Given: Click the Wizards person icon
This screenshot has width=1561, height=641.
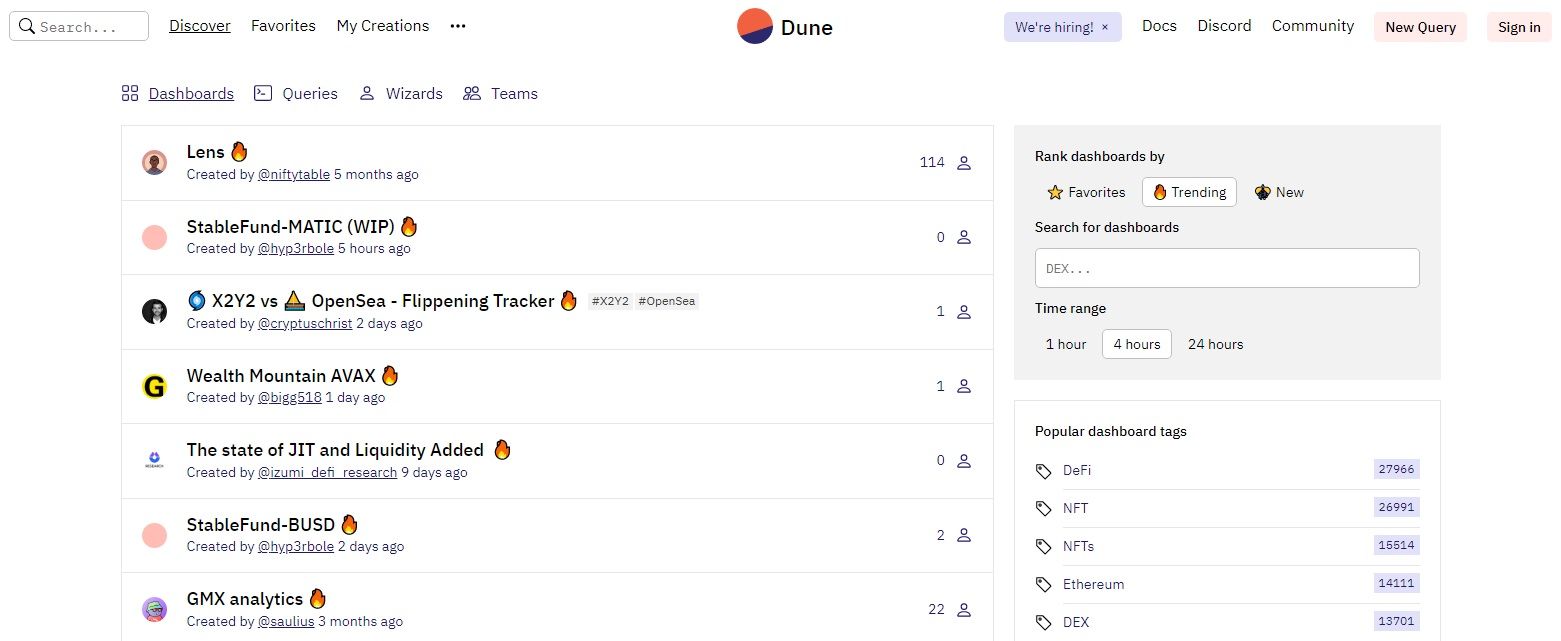Looking at the screenshot, I should click(367, 93).
